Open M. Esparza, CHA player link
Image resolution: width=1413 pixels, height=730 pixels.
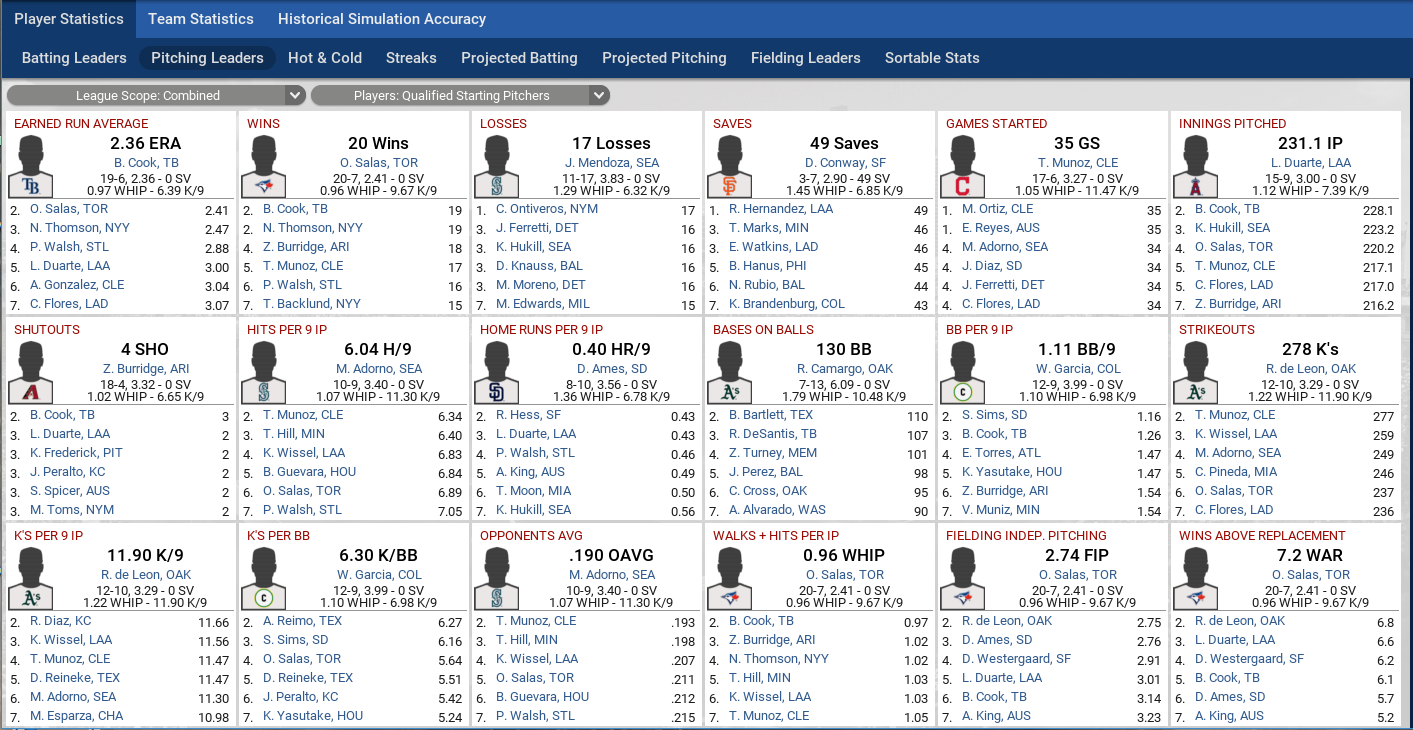pyautogui.click(x=77, y=716)
